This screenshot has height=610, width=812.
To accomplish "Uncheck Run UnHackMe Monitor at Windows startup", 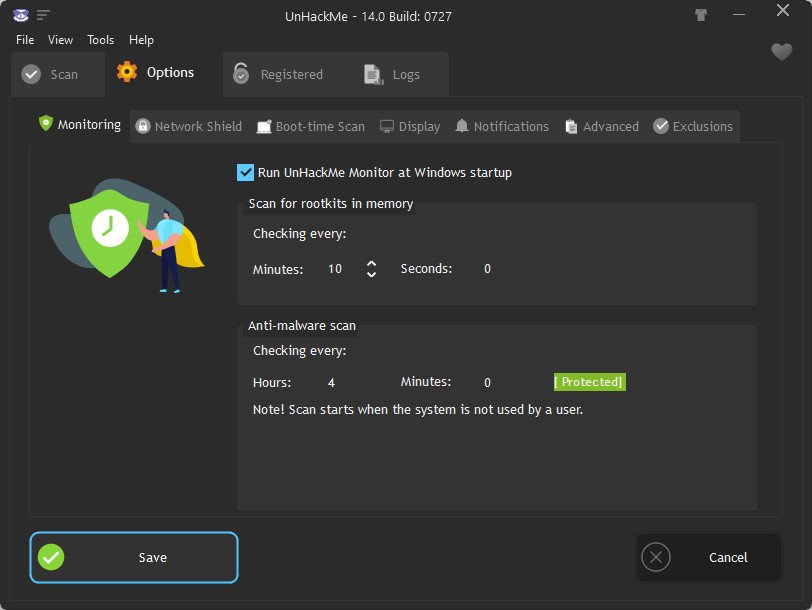I will click(245, 172).
